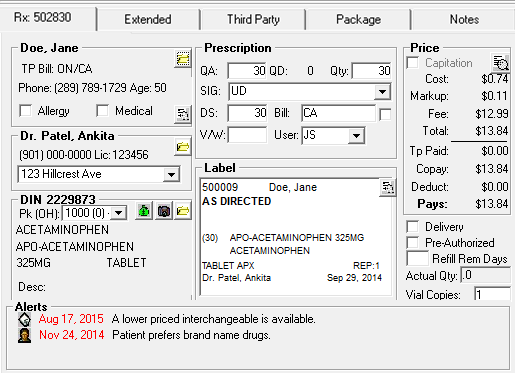Click patient profile details icon beside Medical checkbox
Viewport: 515px width, 373px height.
tap(183, 114)
